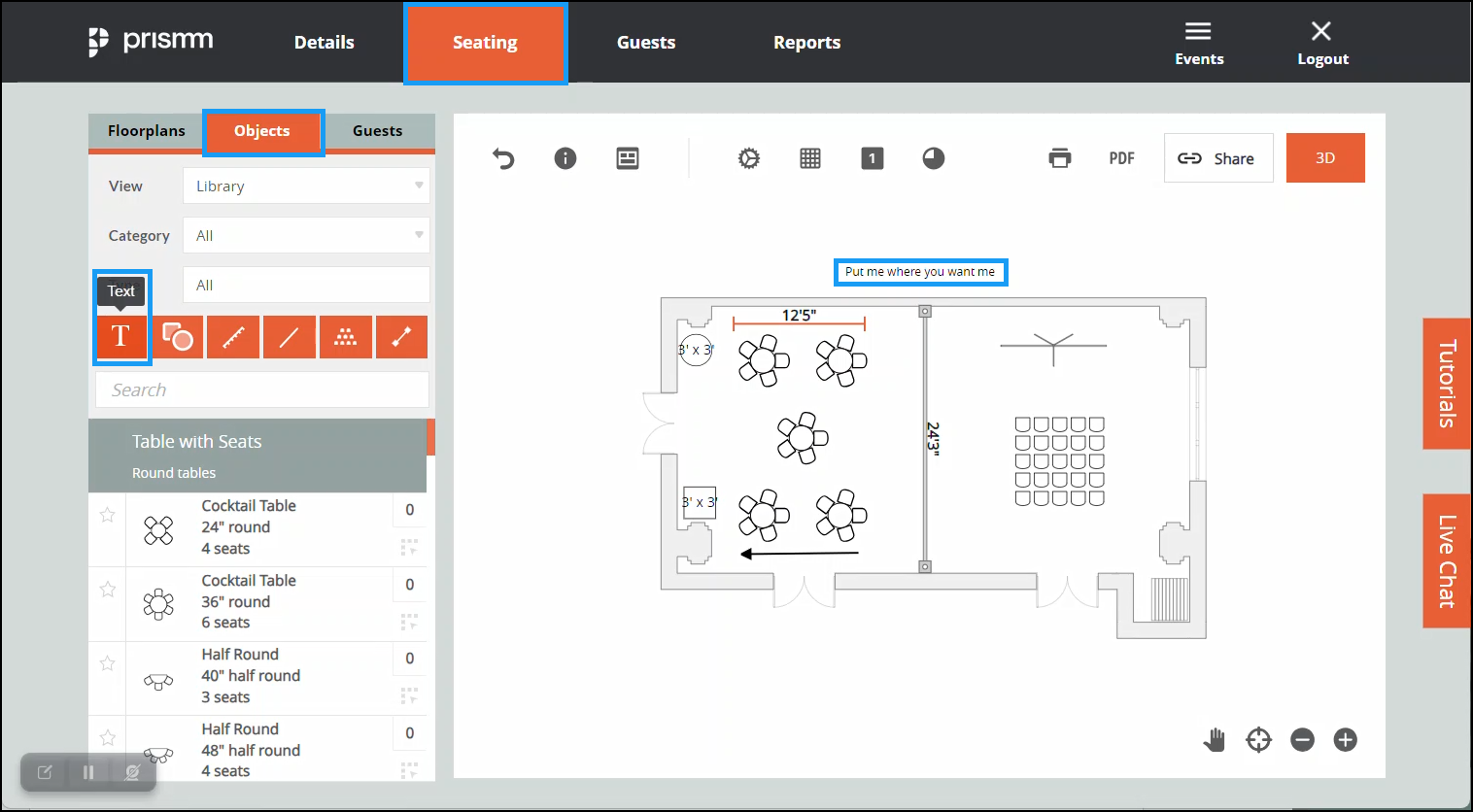
Task: Click the Cocktail Table 24" round quantity field
Action: 410,510
